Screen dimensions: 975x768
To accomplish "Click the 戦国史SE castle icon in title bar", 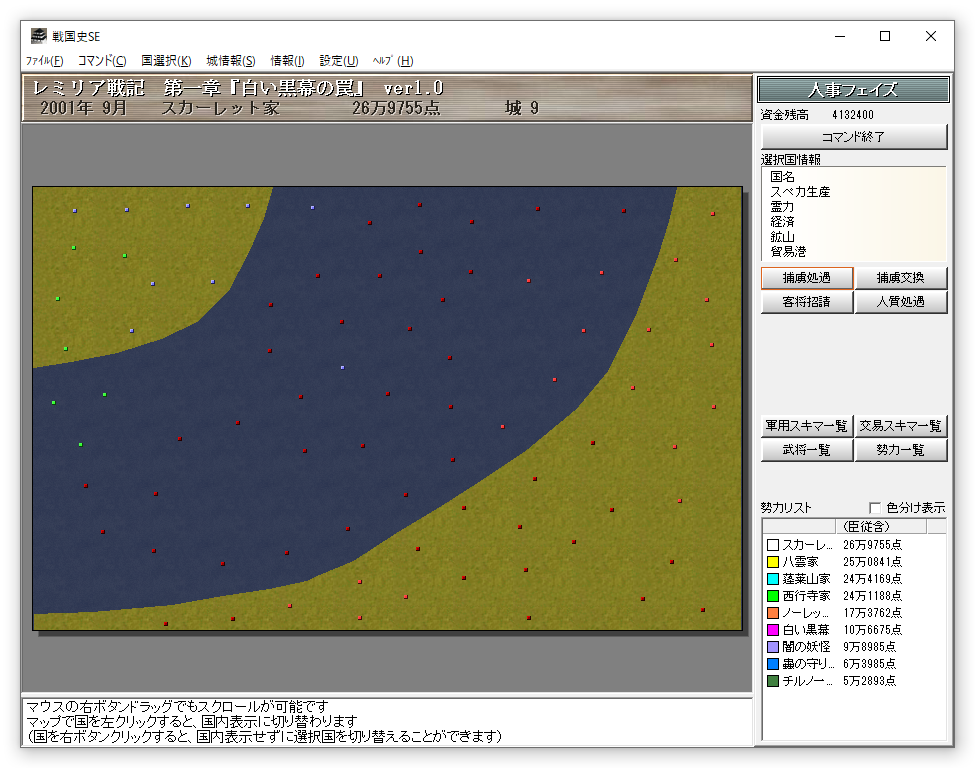I will 38,37.
